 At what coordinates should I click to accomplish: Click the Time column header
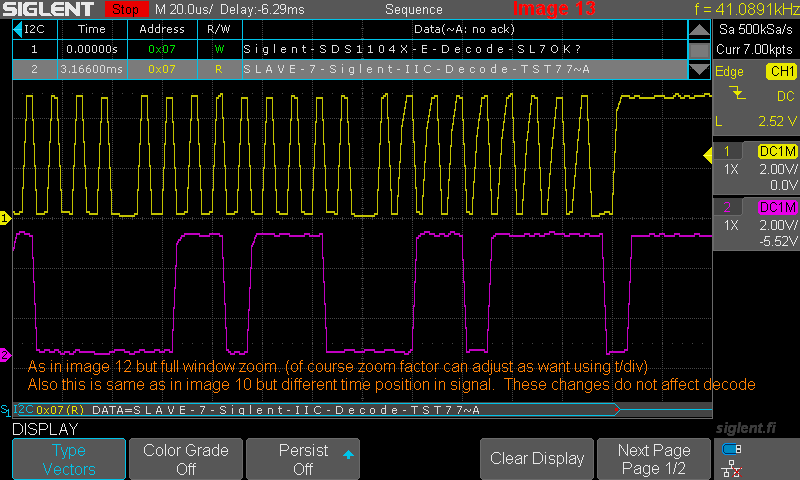click(92, 29)
